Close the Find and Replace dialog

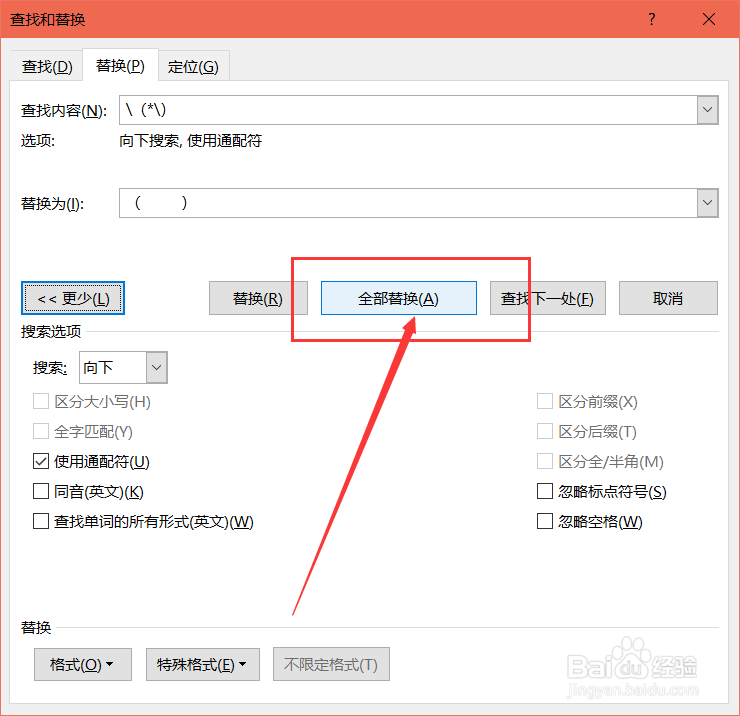[709, 19]
